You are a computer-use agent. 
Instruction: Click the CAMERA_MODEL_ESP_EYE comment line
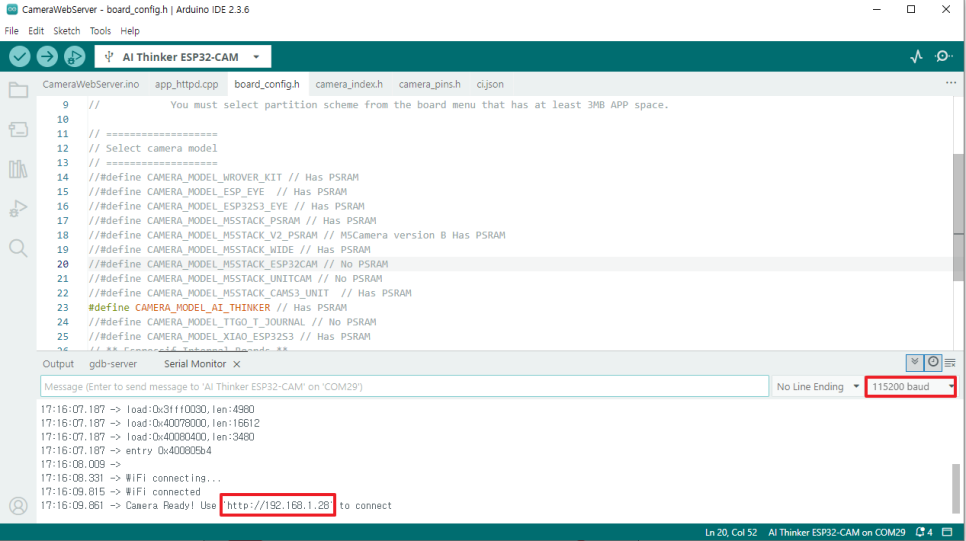point(217,192)
